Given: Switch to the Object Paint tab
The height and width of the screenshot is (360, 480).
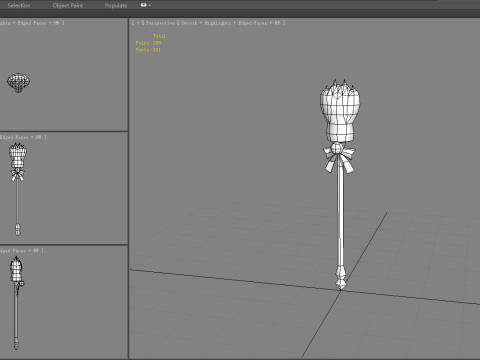Looking at the screenshot, I should (x=68, y=5).
